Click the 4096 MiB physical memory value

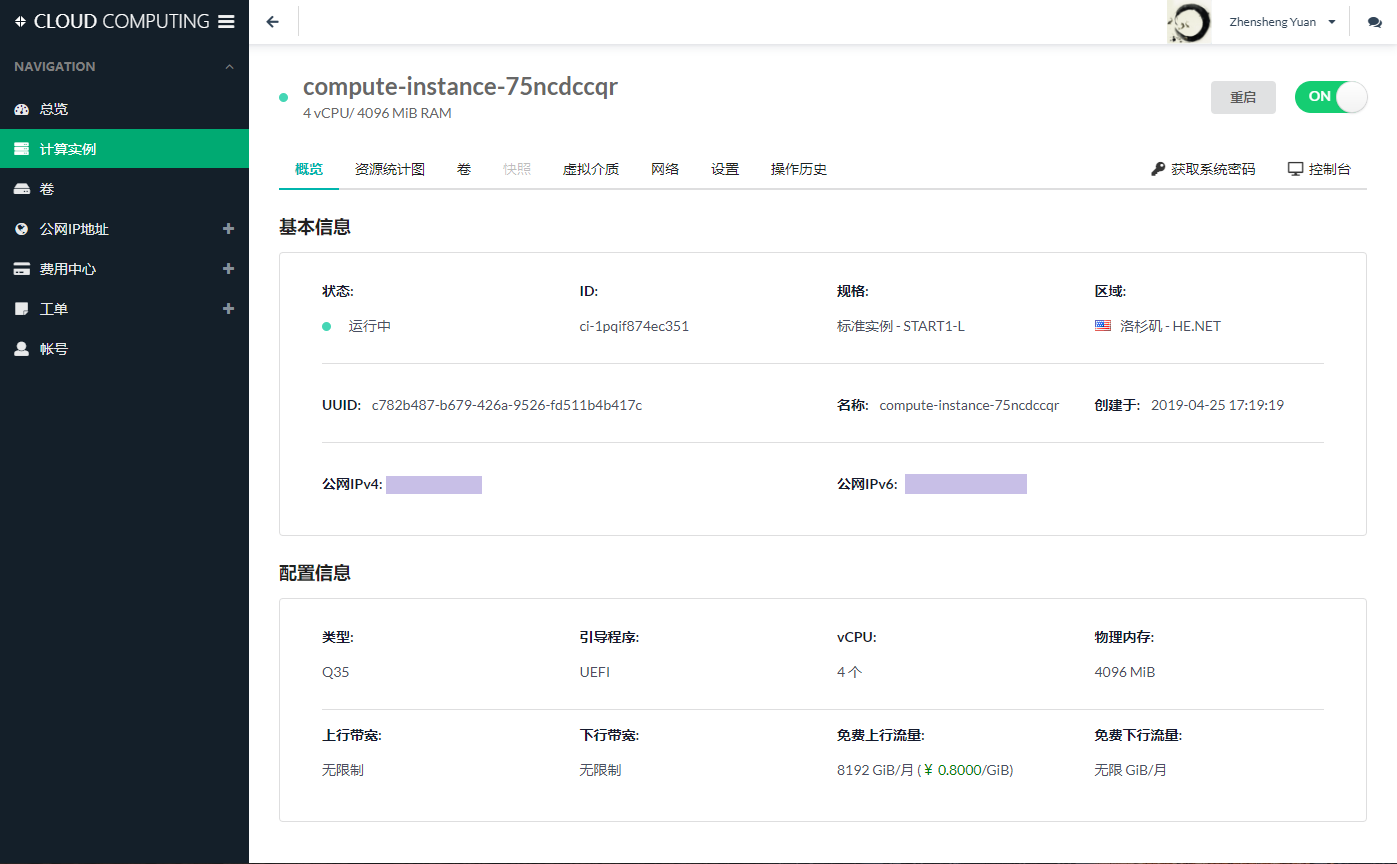coord(1125,672)
